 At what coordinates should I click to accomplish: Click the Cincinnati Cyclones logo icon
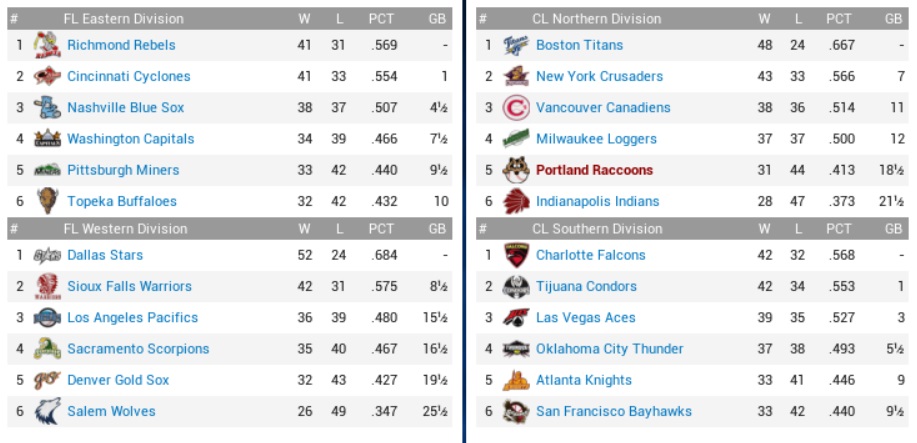pos(46,76)
